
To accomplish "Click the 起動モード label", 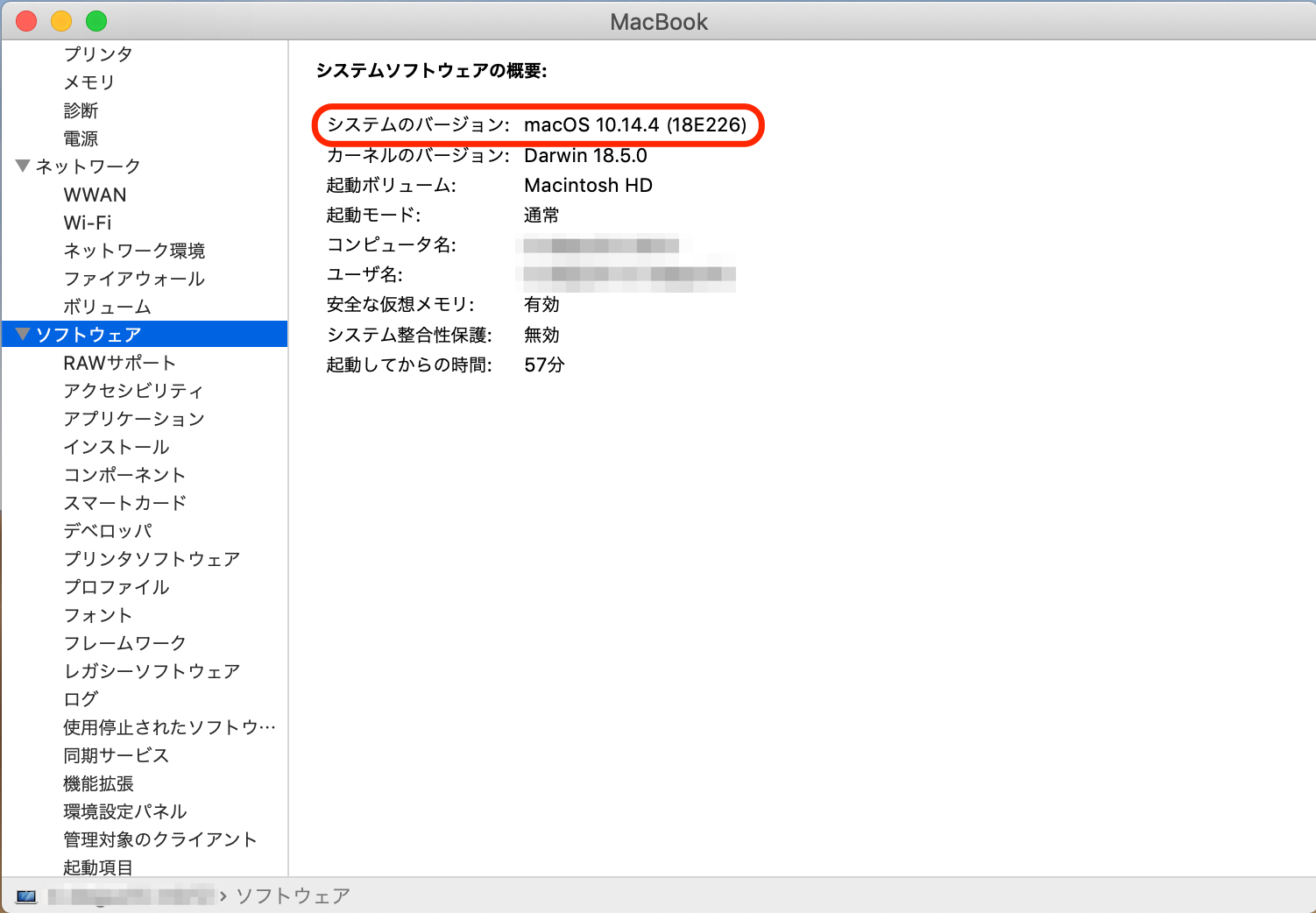I will (x=373, y=215).
